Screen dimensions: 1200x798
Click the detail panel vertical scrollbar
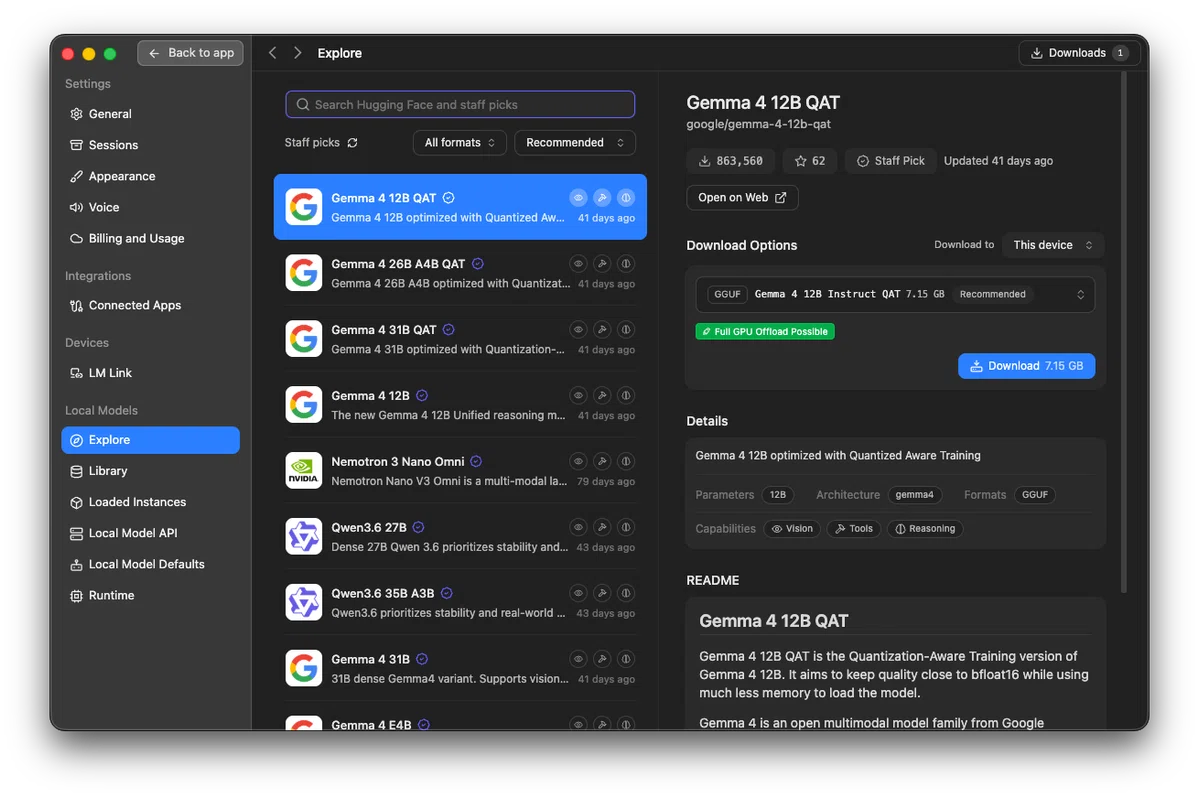[1125, 330]
